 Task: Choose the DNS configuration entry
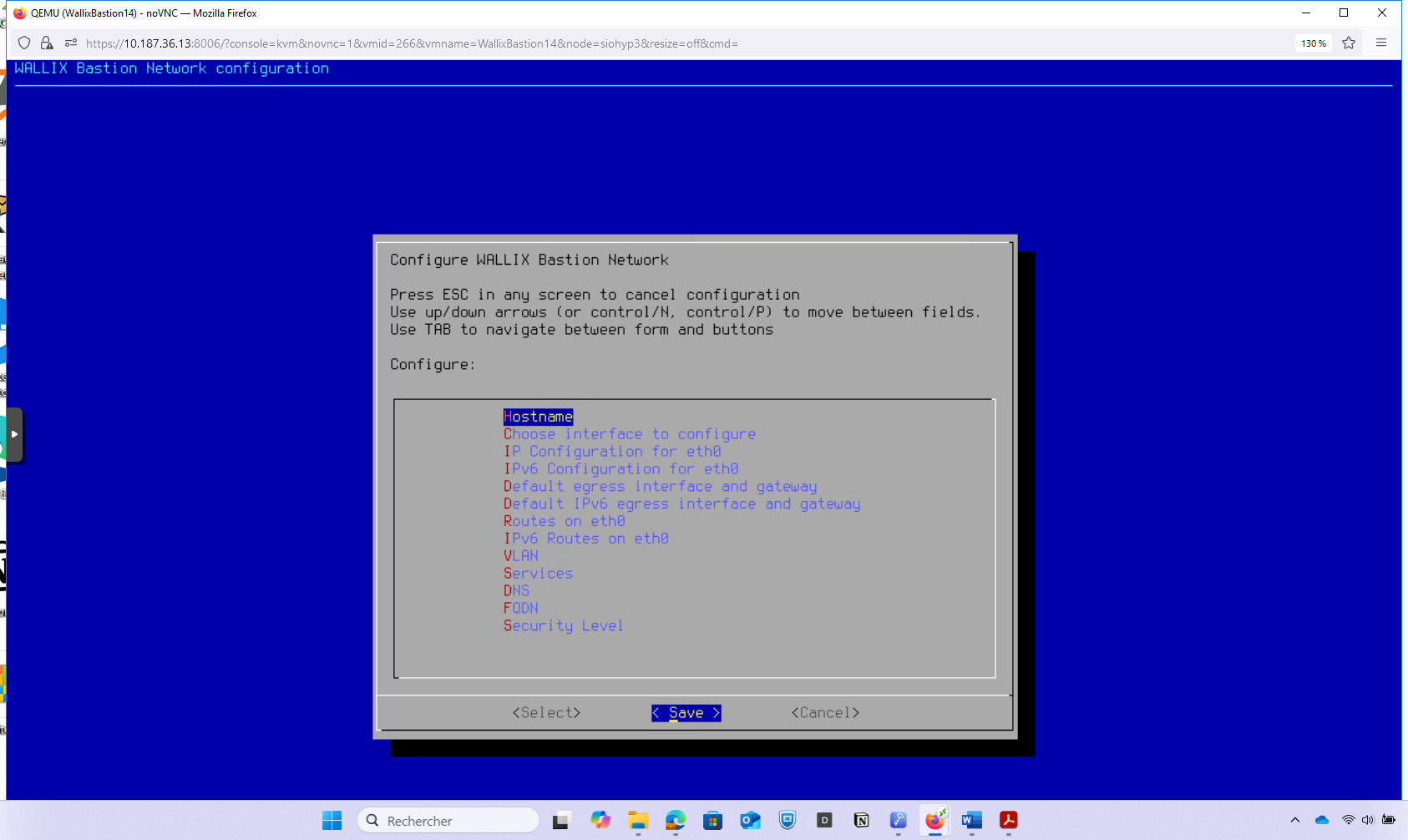click(x=516, y=590)
